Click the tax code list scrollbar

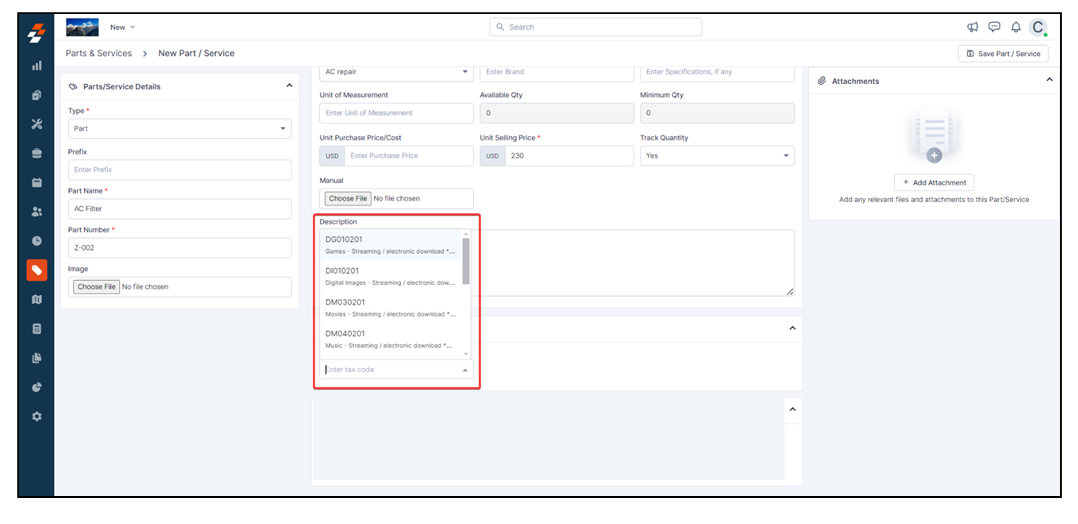tap(466, 262)
